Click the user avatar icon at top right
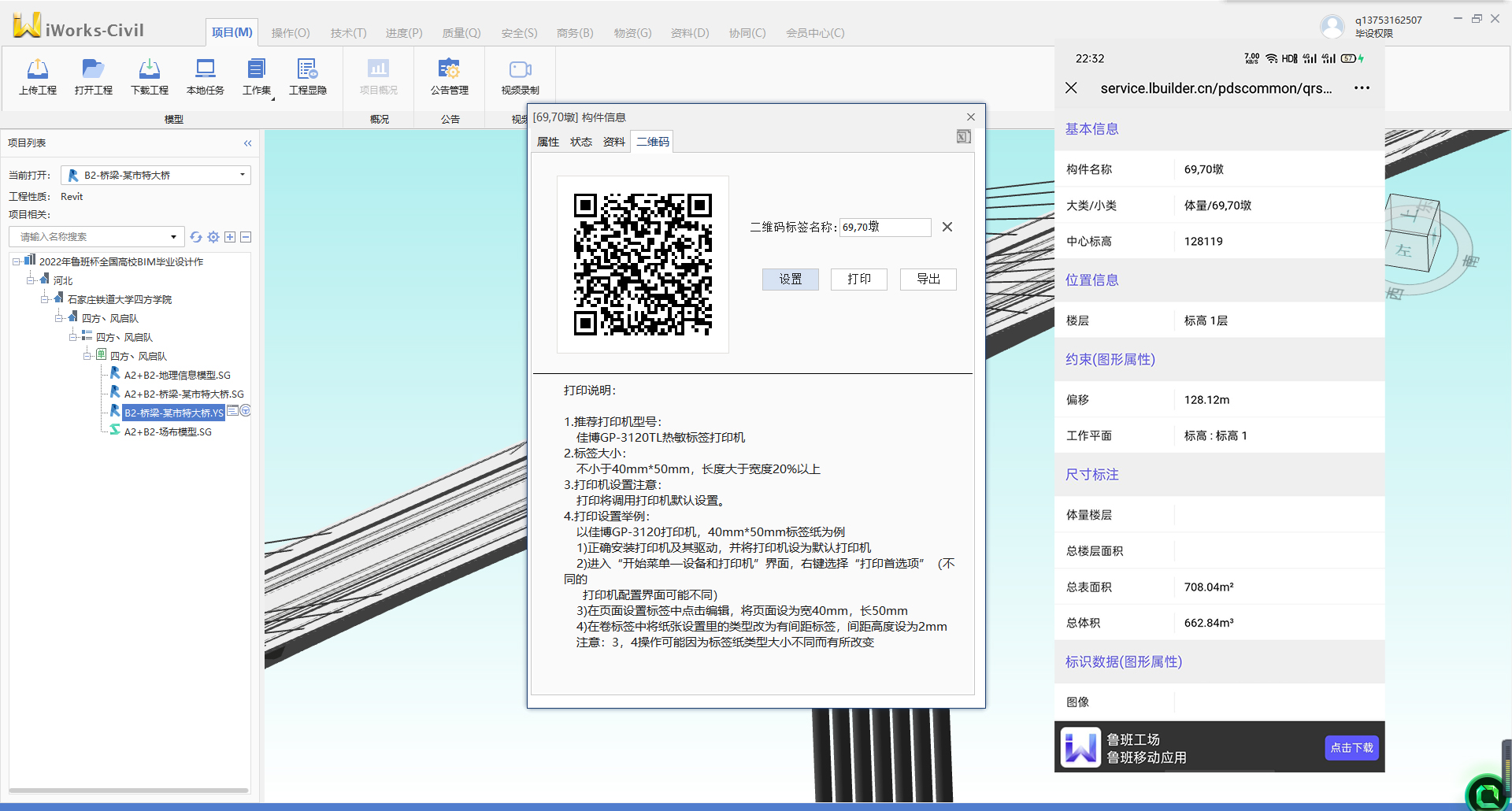The width and height of the screenshot is (1512, 811). 1332,26
